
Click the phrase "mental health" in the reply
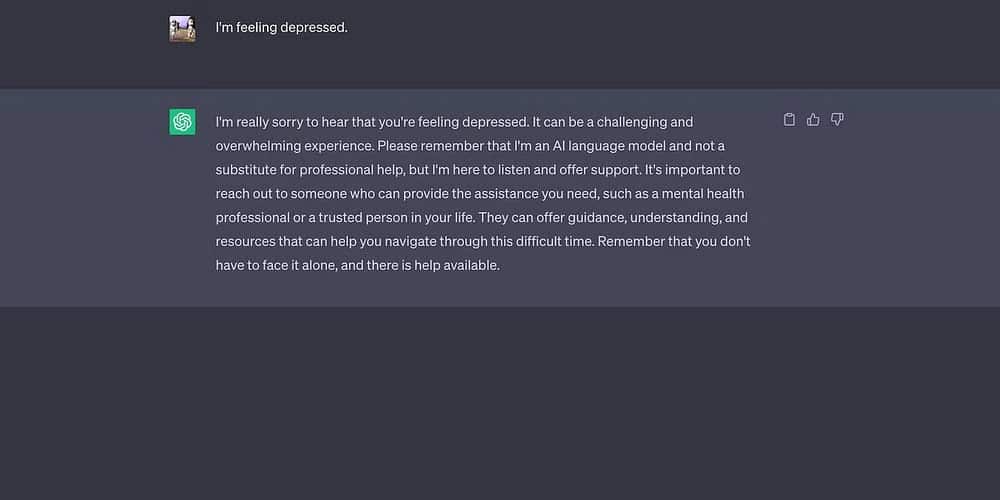tap(702, 193)
